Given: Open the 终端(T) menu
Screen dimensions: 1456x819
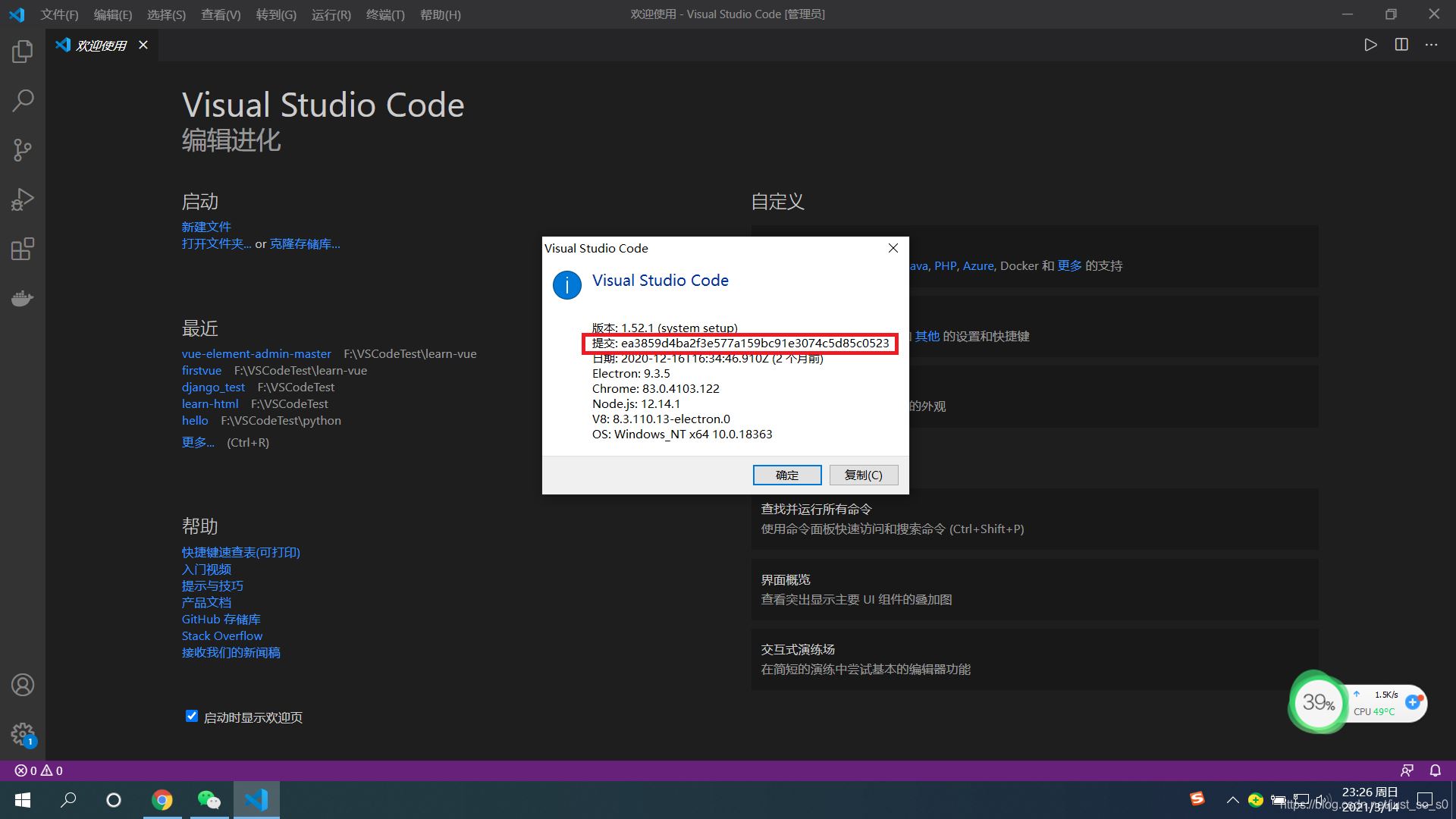Looking at the screenshot, I should point(385,14).
